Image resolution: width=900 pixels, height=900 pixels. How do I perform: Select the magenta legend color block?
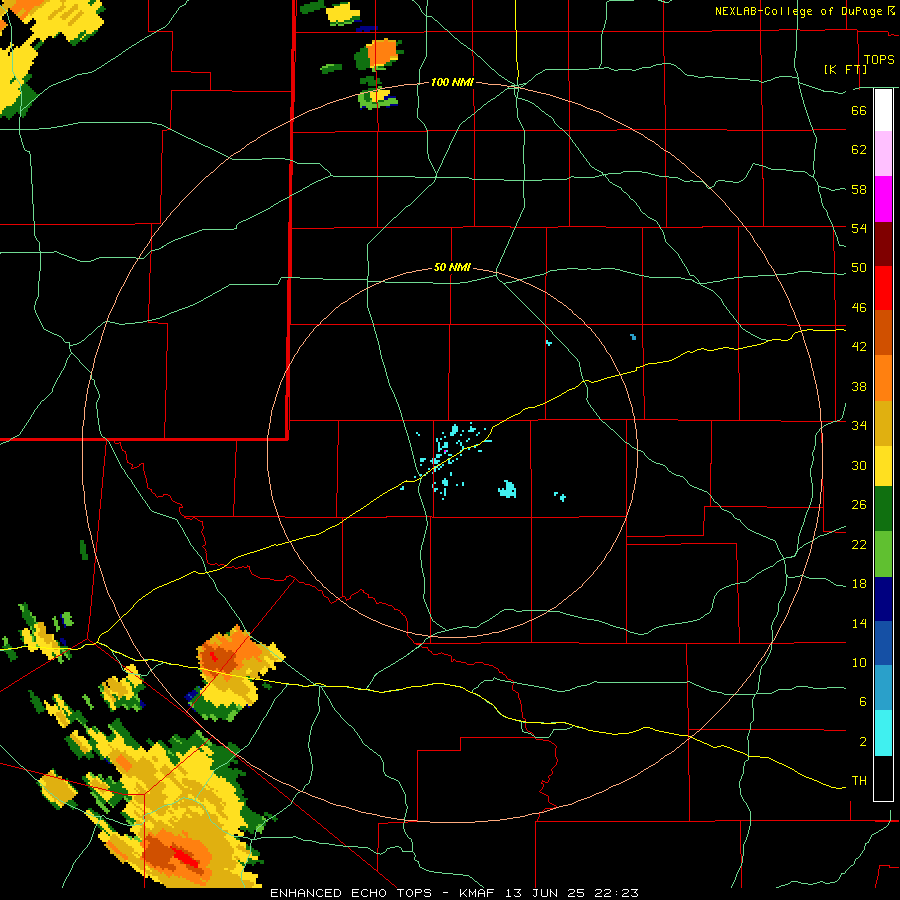[x=883, y=199]
